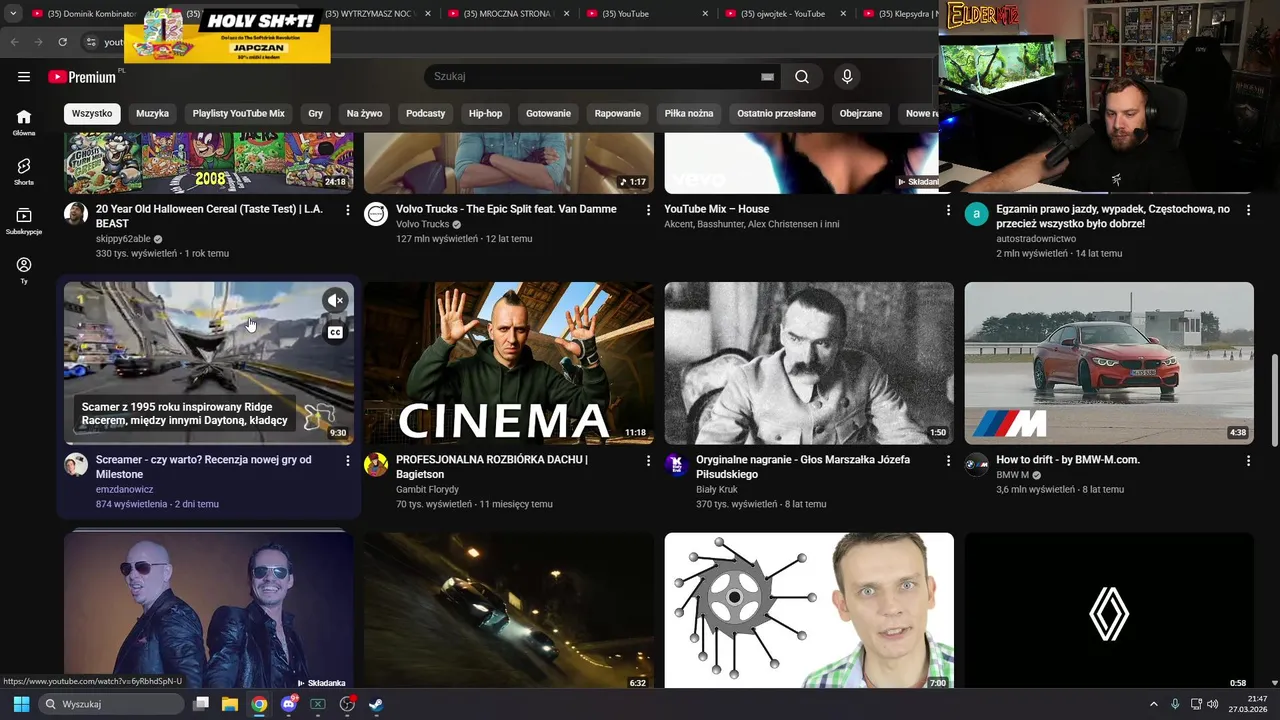
Task: Open Shorts in the left sidebar
Action: tap(24, 171)
